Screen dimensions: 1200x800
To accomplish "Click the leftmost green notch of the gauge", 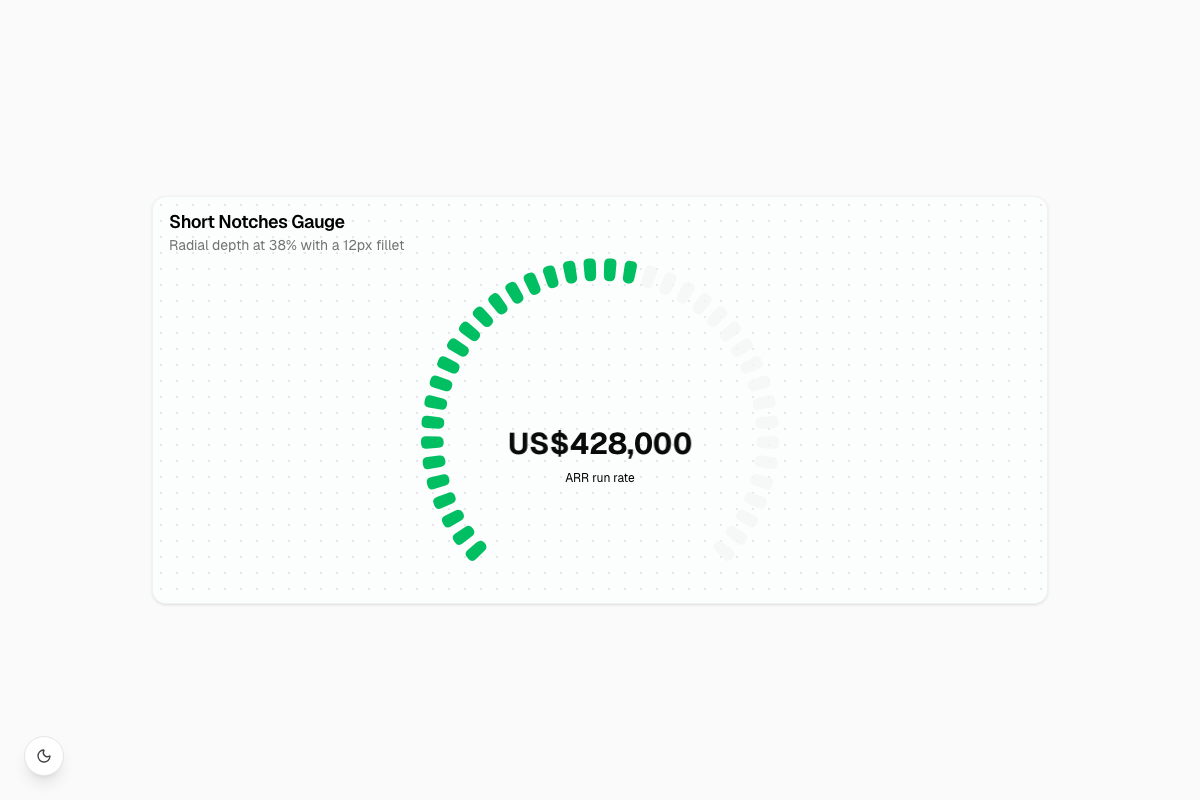I will point(432,442).
